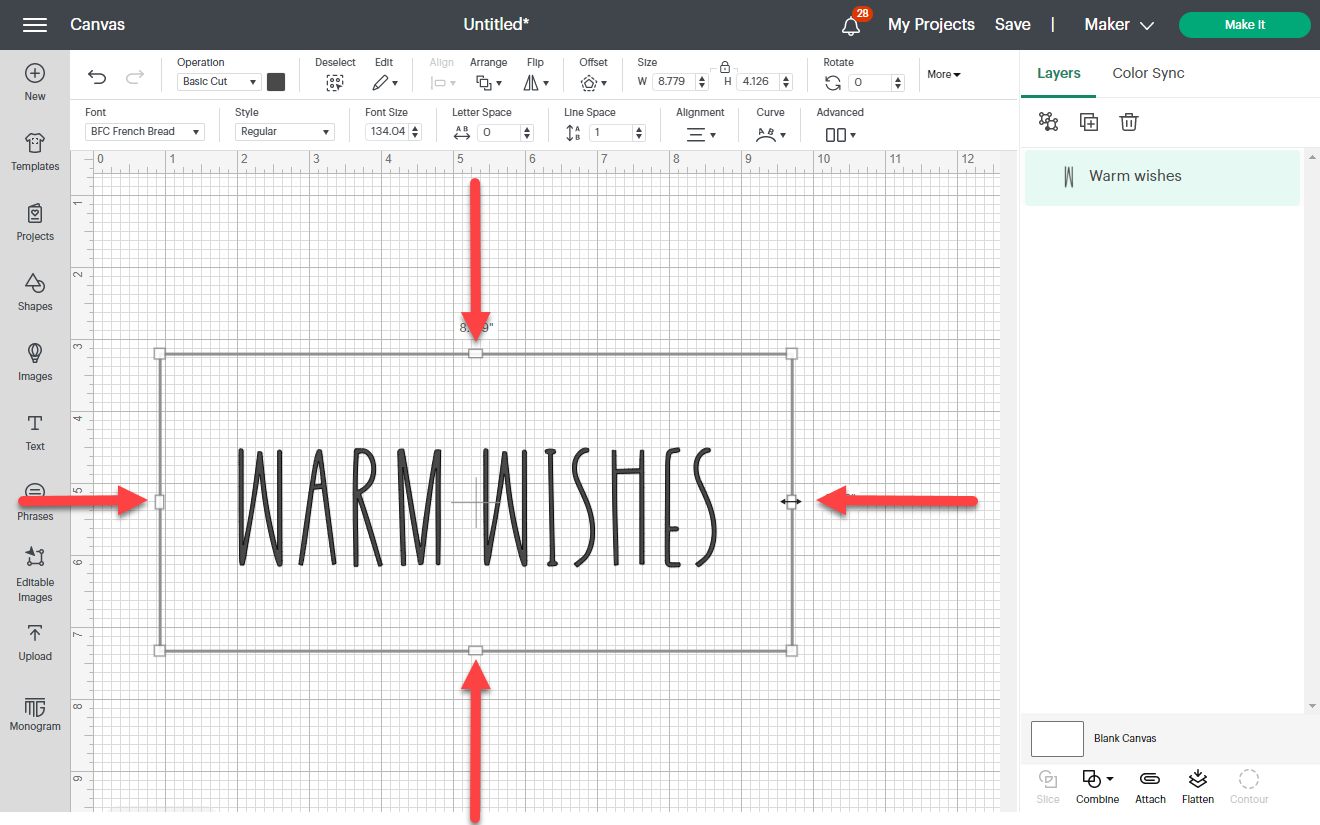1320x825 pixels.
Task: Expand the More toolbar menu
Action: (940, 74)
